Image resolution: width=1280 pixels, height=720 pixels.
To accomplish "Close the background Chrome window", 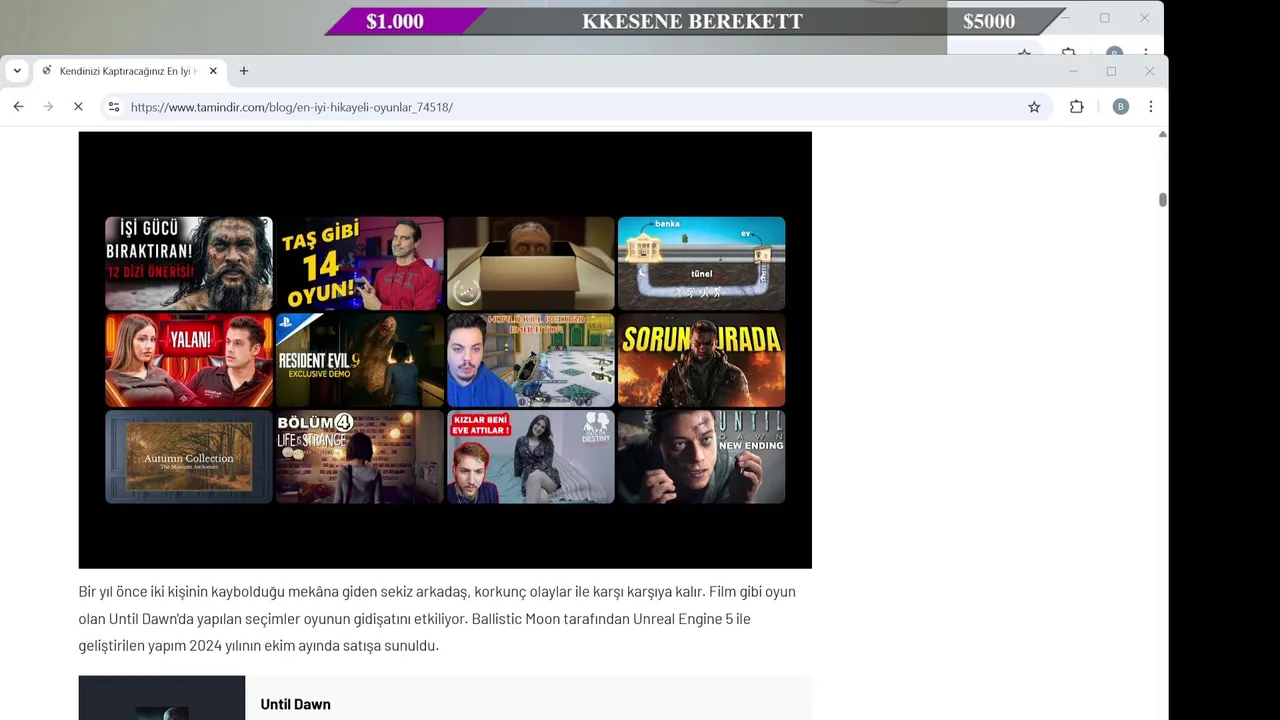I will (1144, 18).
